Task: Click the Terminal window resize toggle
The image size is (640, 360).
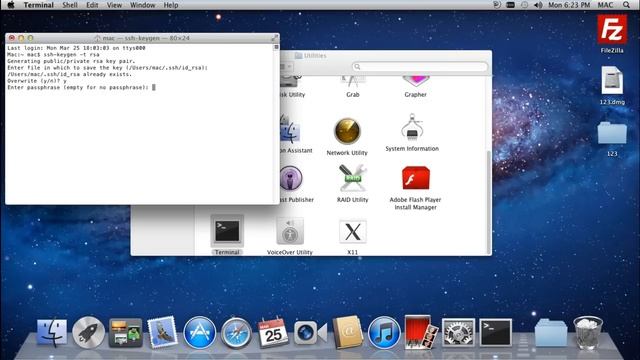Action: tap(275, 38)
